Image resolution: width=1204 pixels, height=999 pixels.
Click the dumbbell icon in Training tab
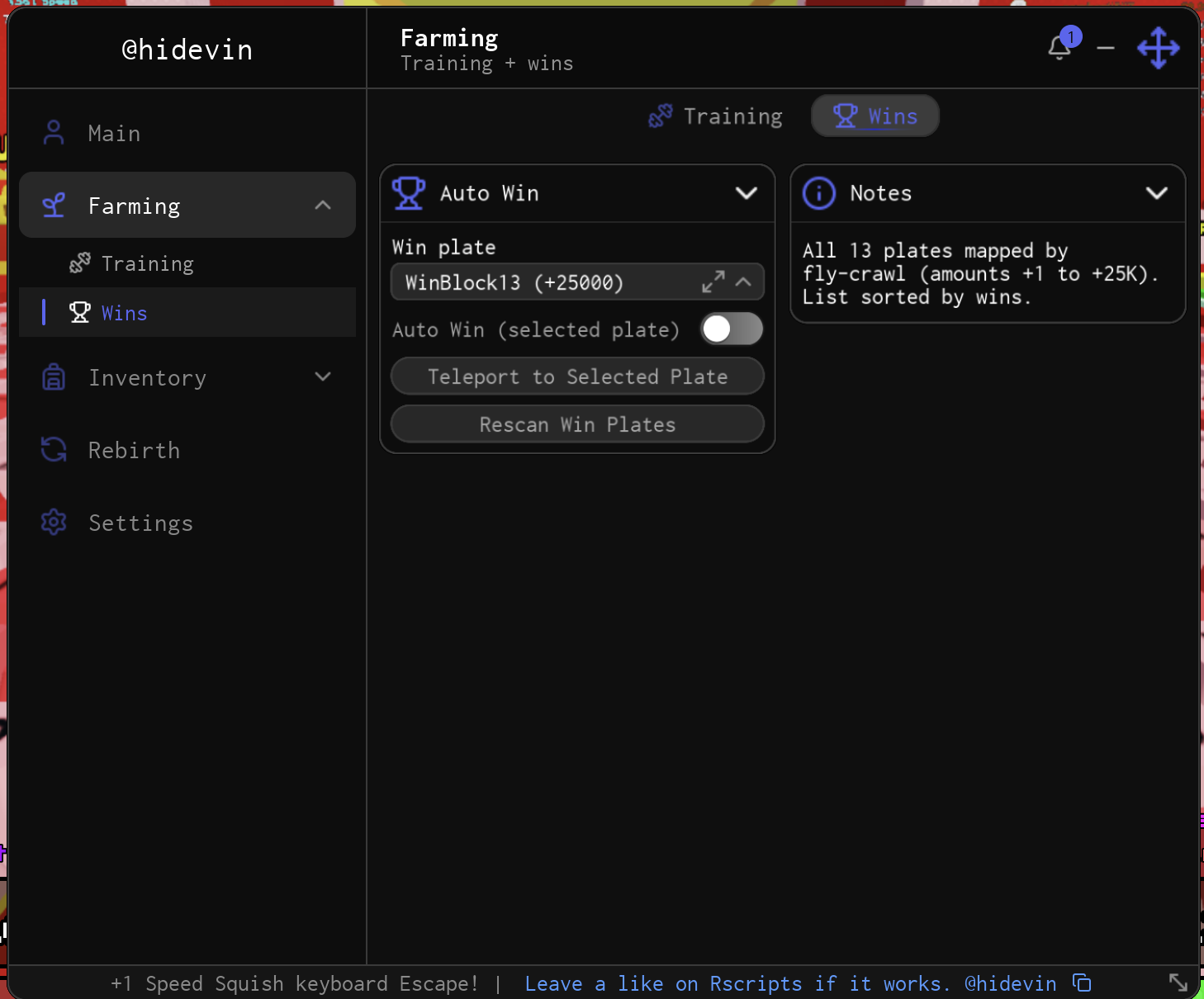coord(661,116)
